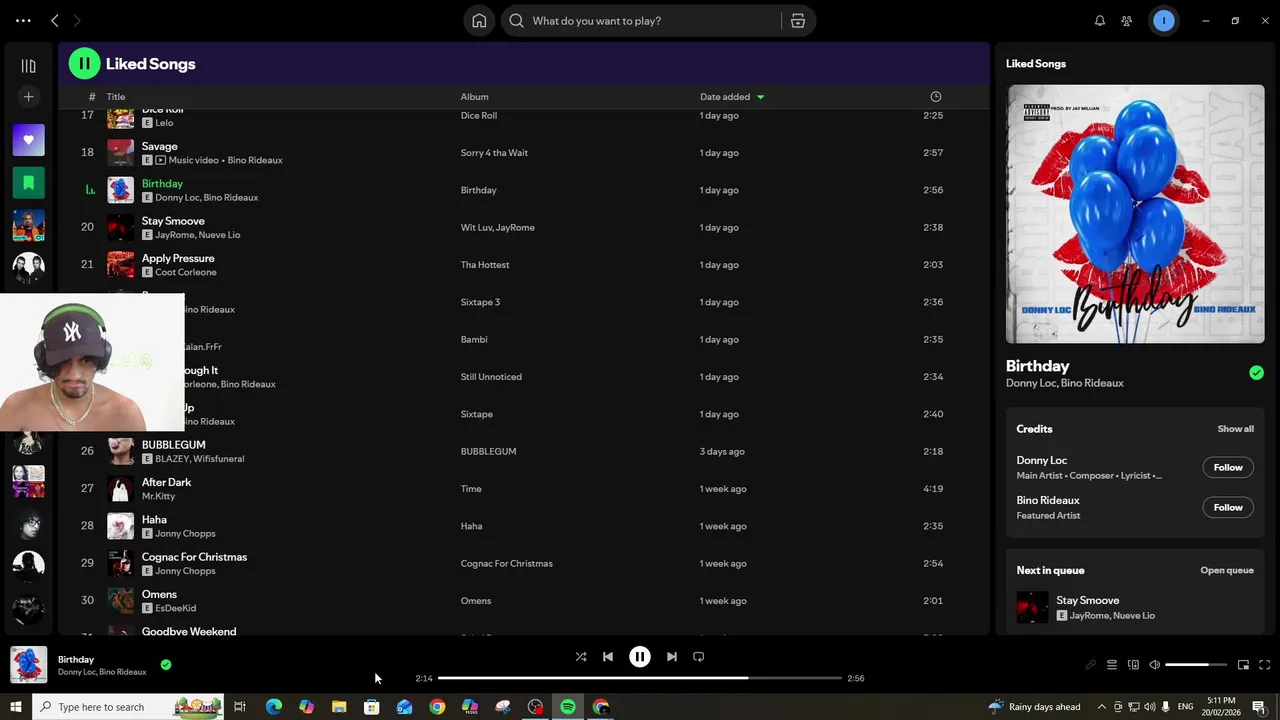The width and height of the screenshot is (1280, 720).
Task: Click the Browse icon beside the search field
Action: point(798,21)
